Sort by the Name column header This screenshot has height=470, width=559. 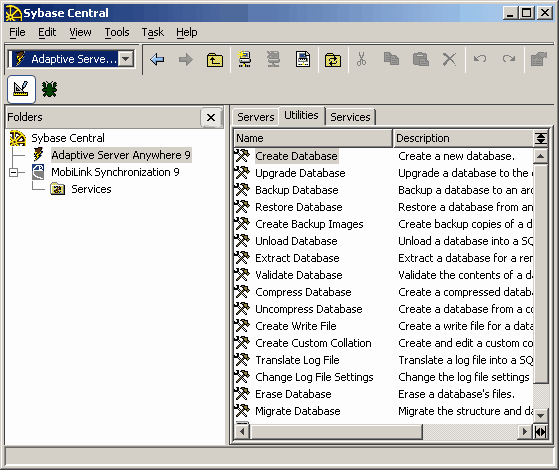point(313,138)
